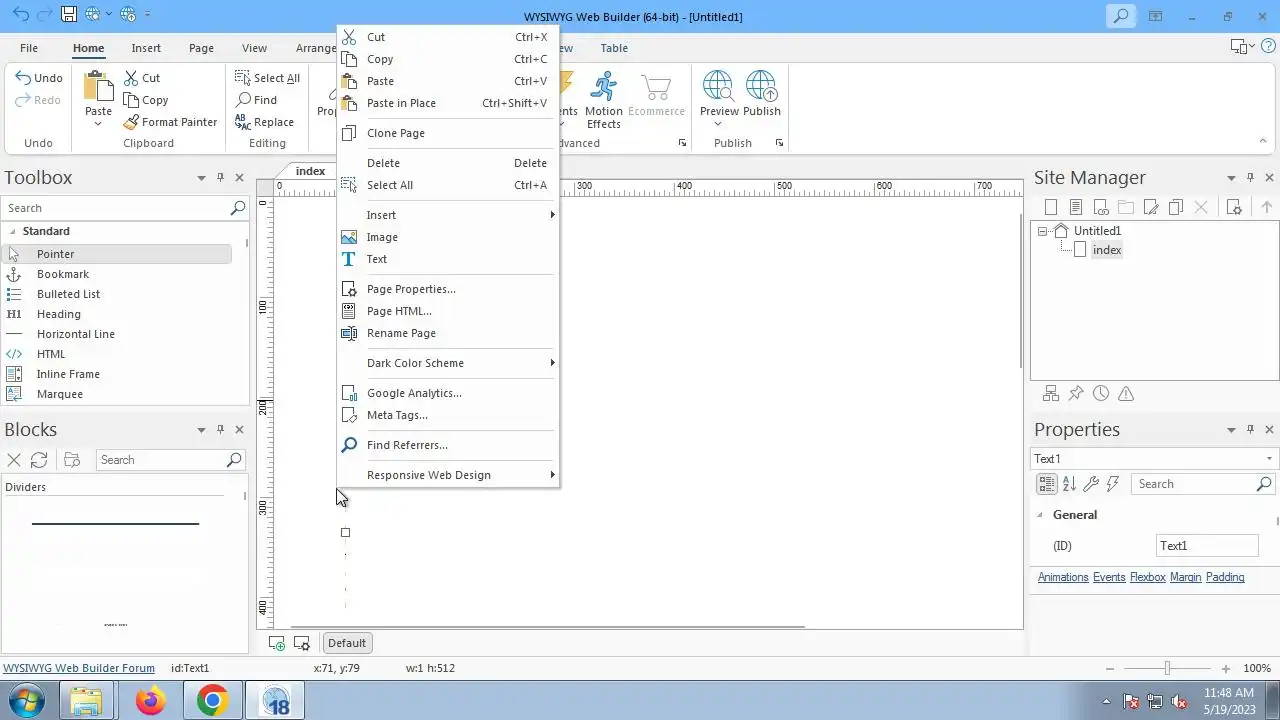Open page properties gear icon in Site Manager
The image size is (1280, 720).
(x=1234, y=207)
